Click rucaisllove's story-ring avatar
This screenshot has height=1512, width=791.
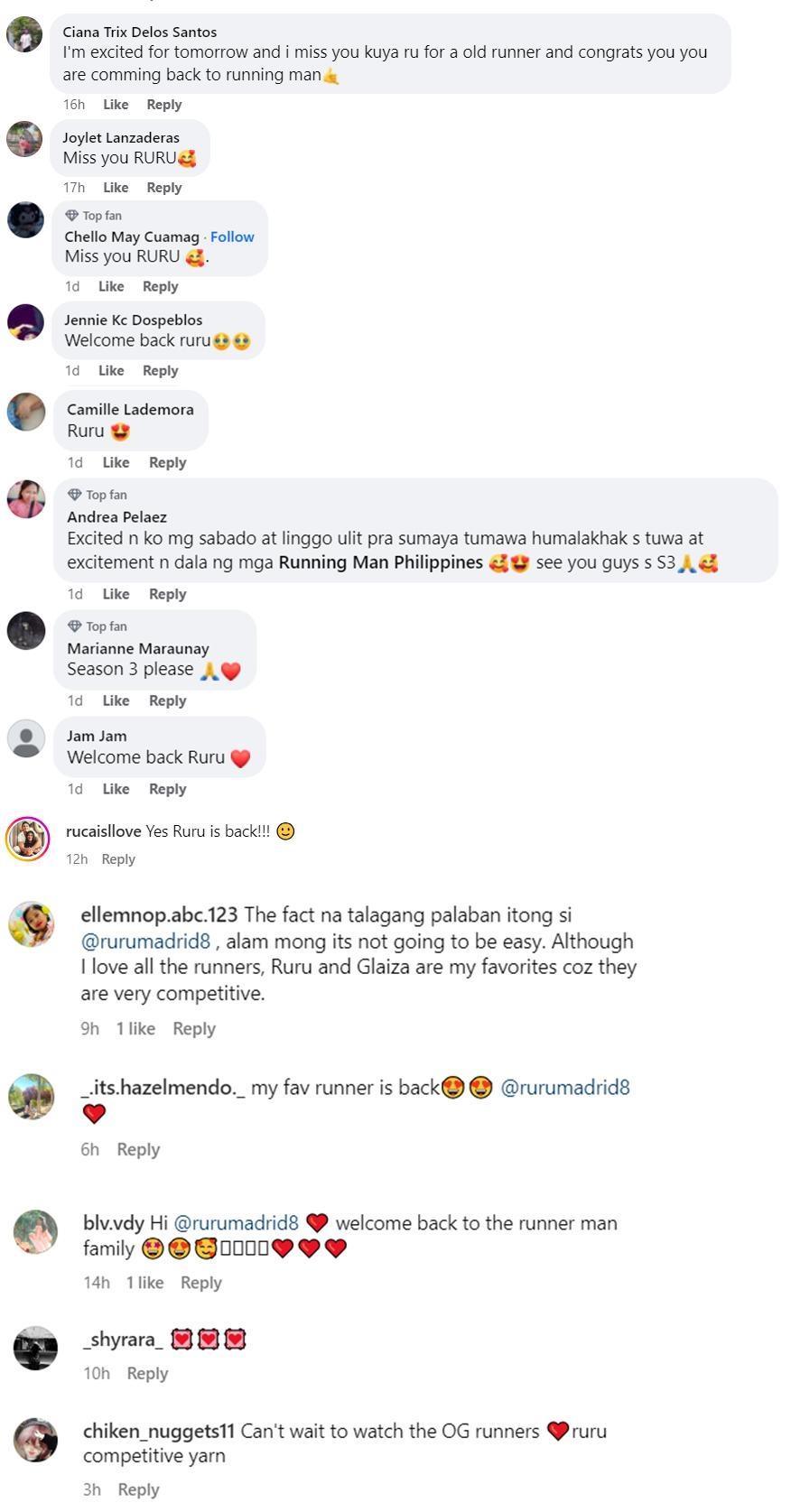pos(28,839)
